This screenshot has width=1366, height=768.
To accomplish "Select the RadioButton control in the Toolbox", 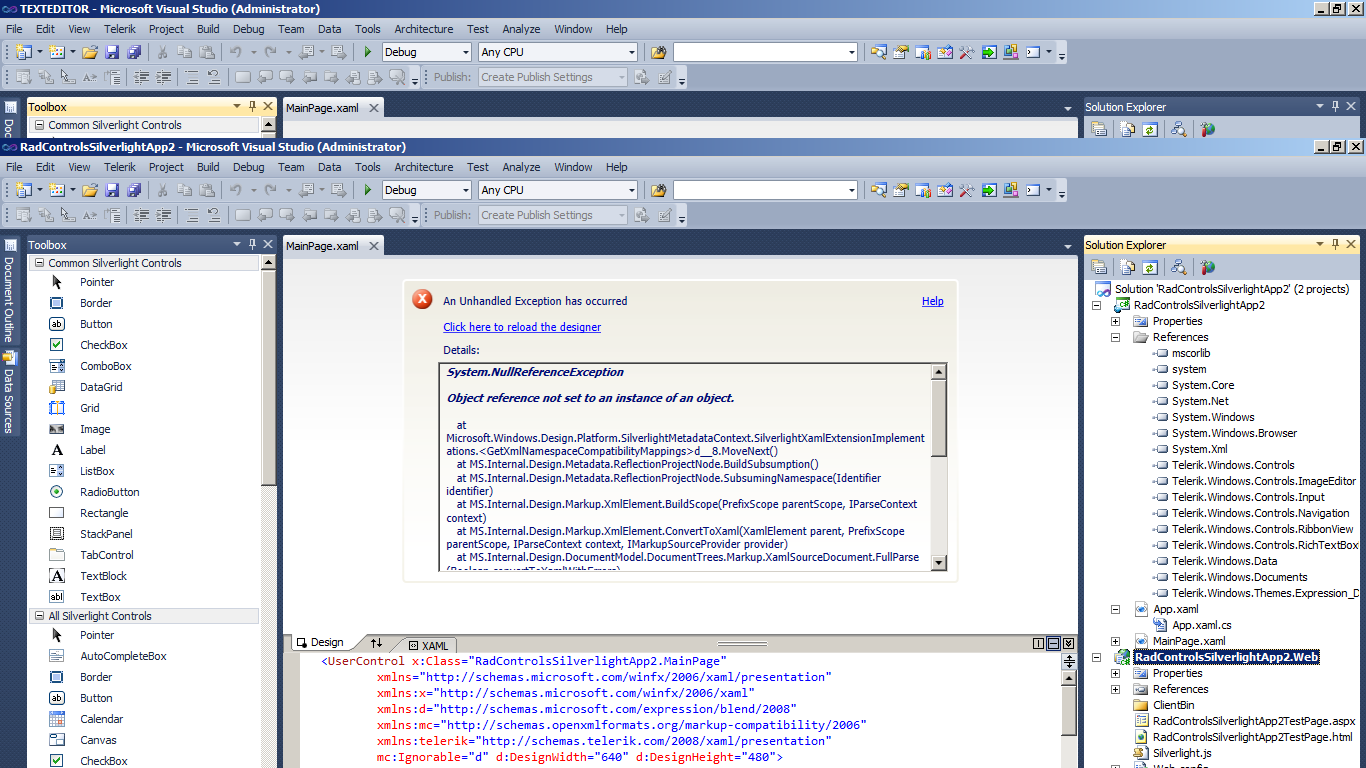I will [110, 492].
